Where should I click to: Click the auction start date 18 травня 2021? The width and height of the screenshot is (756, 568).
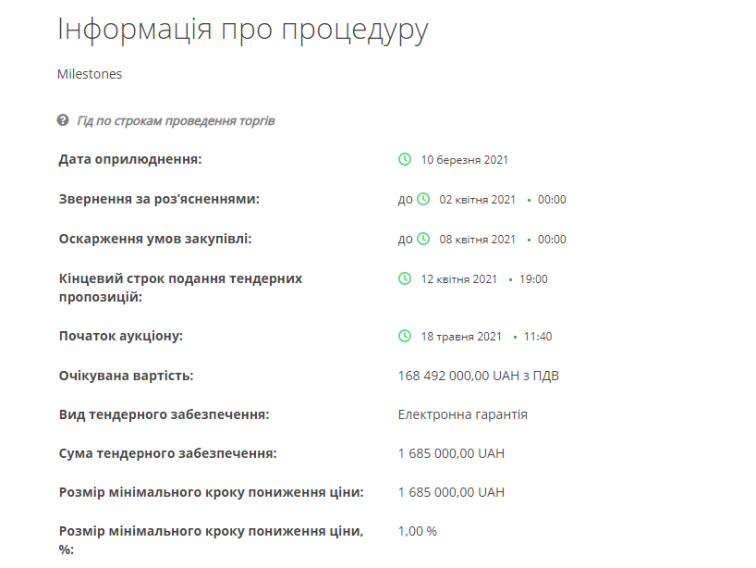(460, 336)
